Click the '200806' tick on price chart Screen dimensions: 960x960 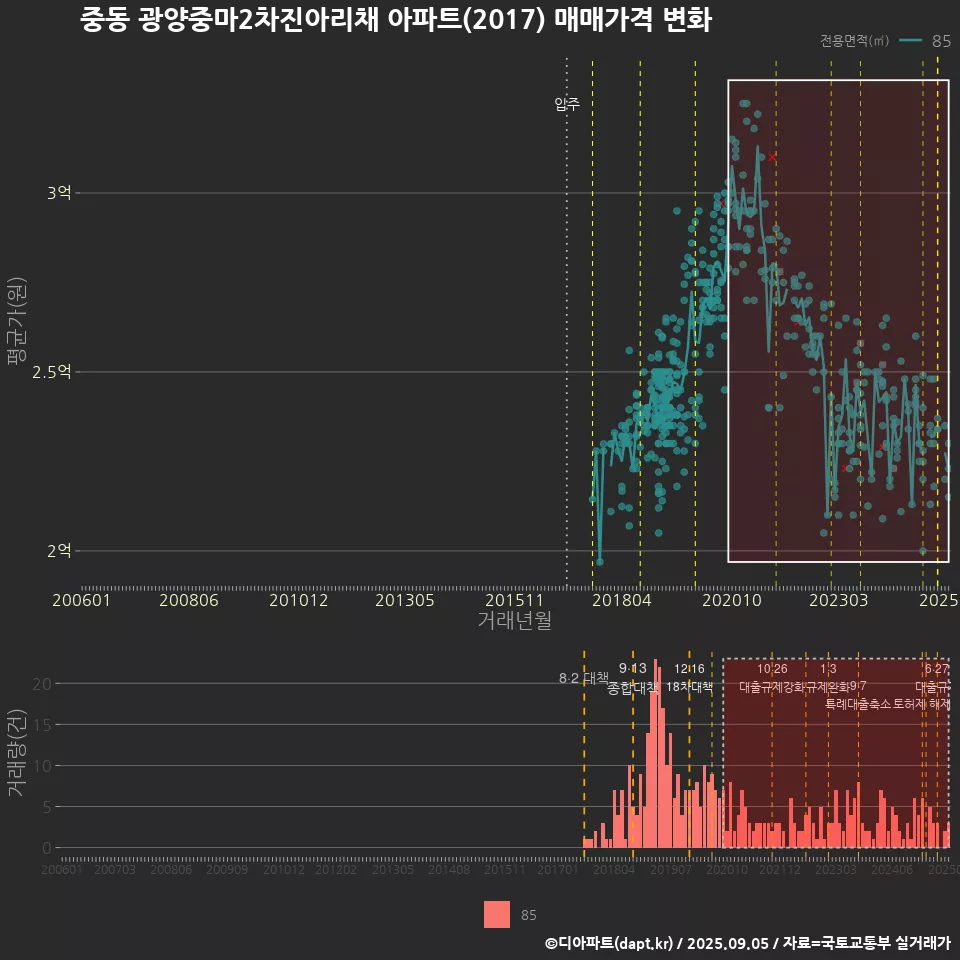[x=189, y=600]
